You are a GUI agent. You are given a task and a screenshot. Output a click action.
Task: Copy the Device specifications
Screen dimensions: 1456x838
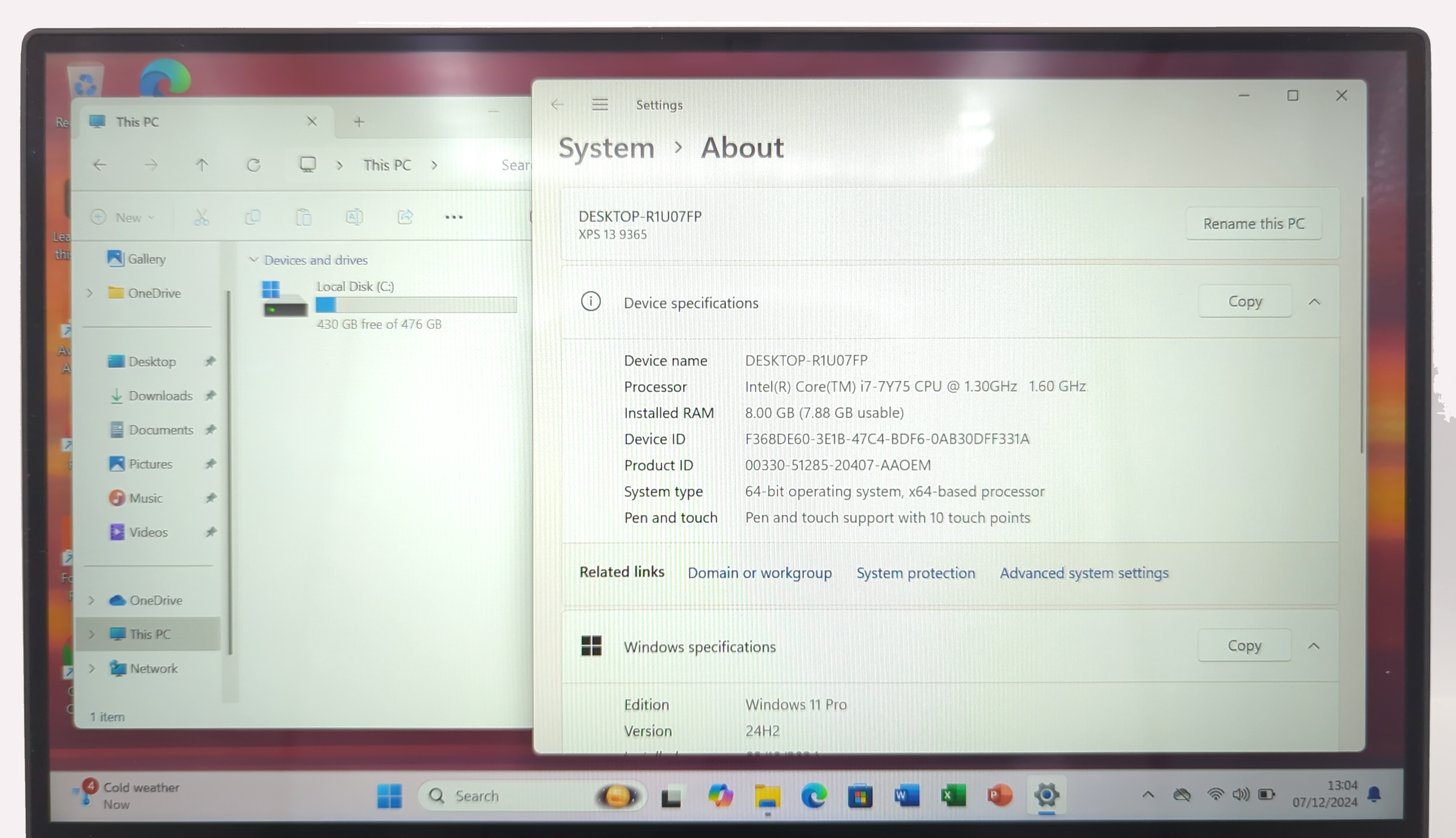[x=1245, y=301]
